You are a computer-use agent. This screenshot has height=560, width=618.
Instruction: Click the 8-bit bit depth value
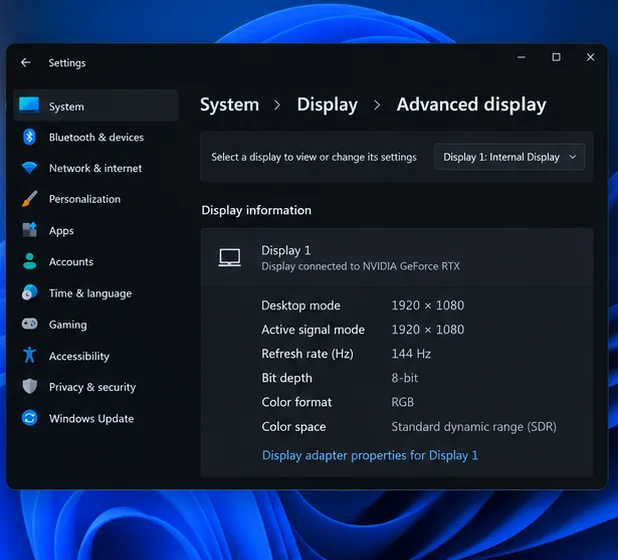(x=404, y=378)
